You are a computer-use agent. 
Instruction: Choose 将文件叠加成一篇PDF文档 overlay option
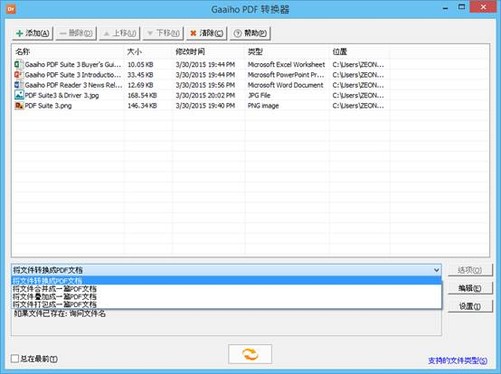(227, 297)
